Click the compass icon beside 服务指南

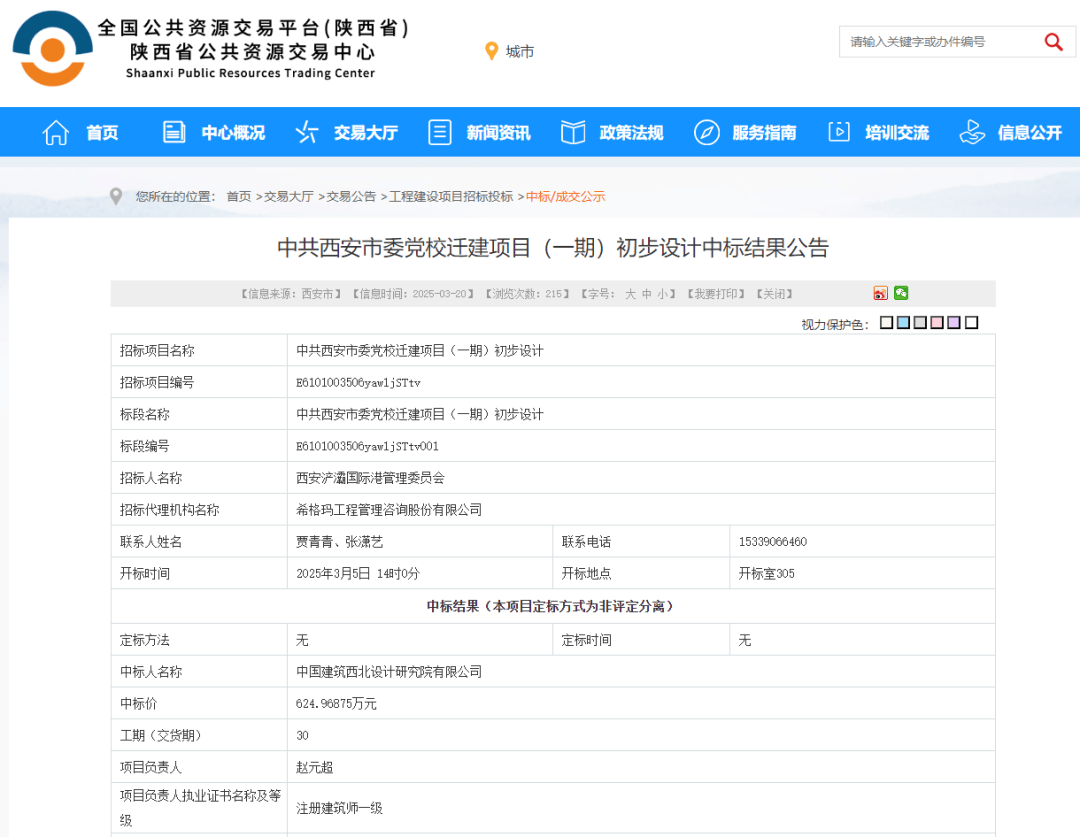click(707, 132)
